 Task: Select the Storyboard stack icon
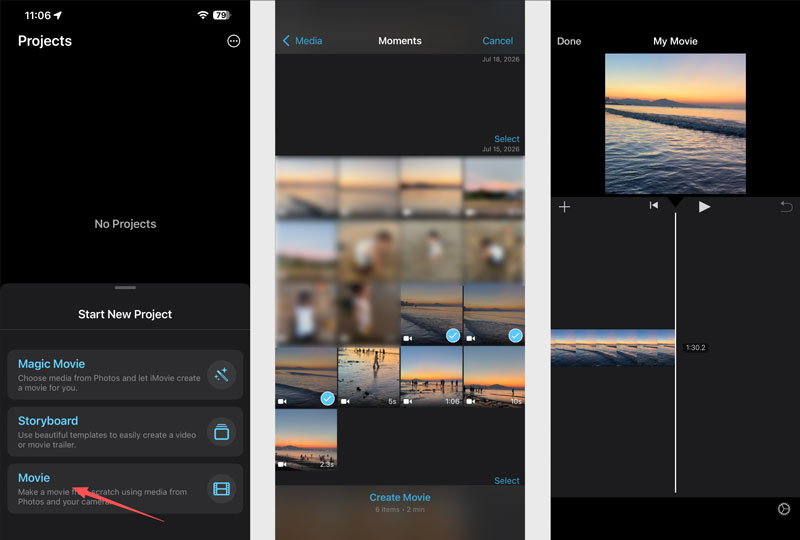(221, 432)
